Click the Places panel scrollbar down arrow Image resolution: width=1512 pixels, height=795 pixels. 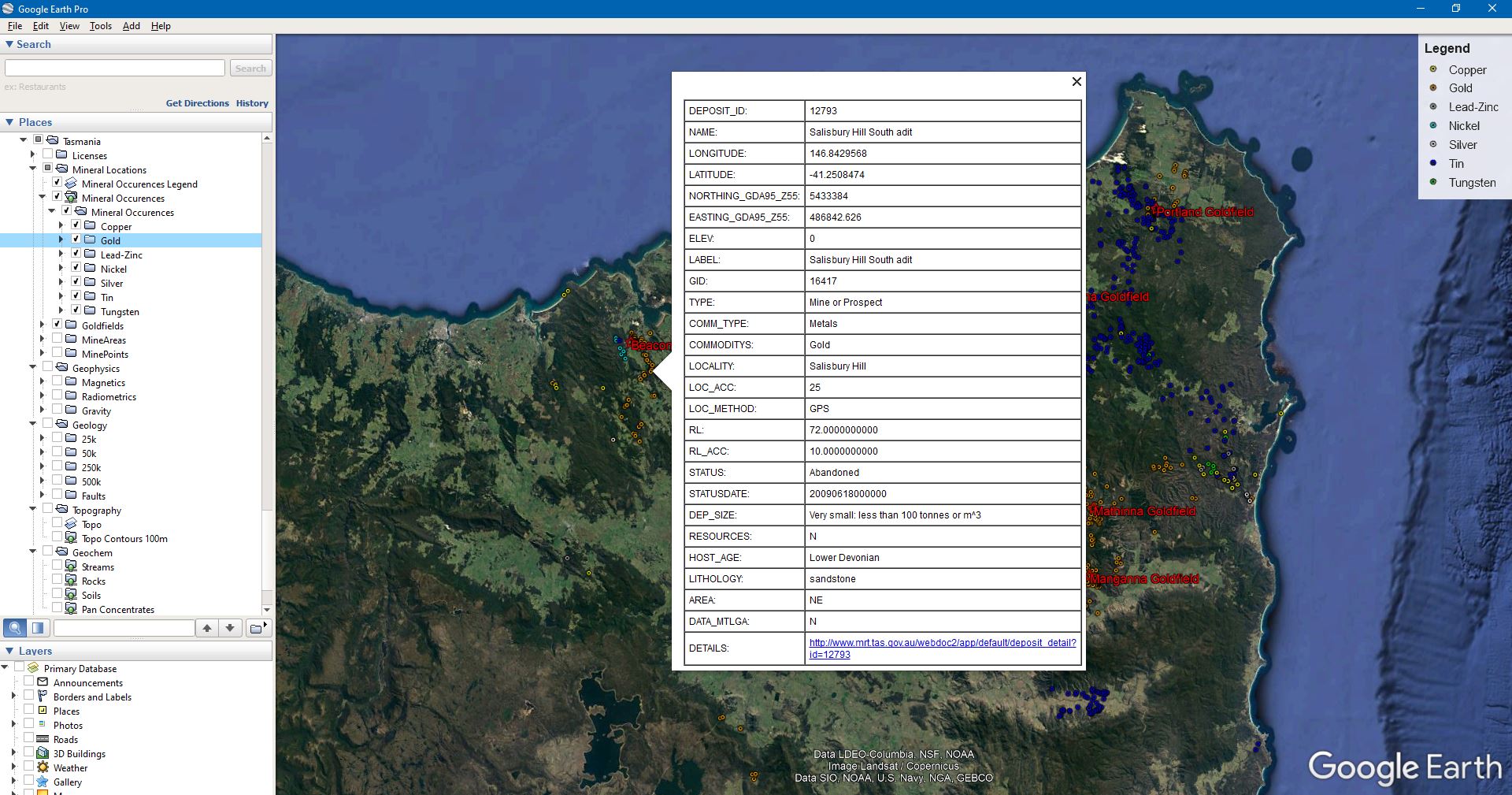(267, 610)
